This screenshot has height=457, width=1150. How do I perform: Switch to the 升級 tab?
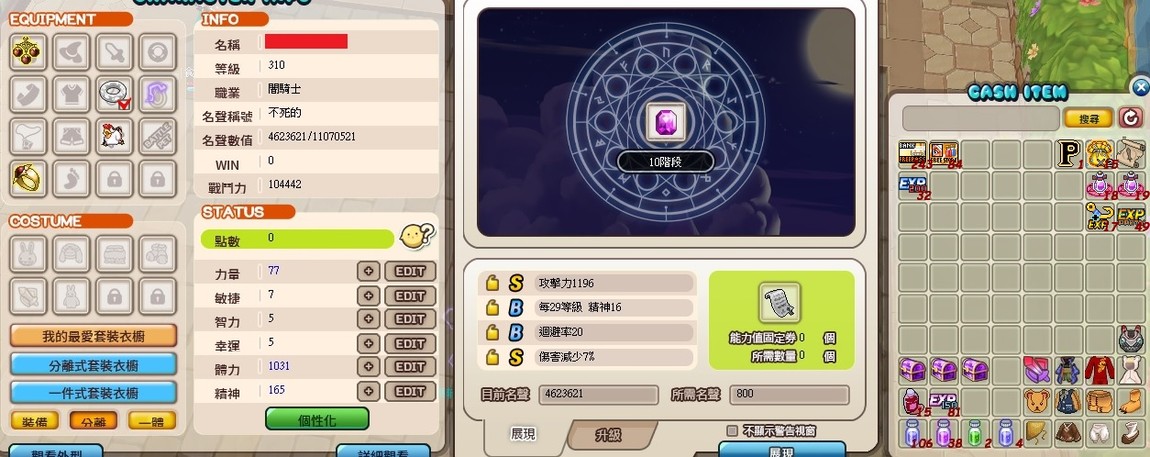[x=609, y=435]
